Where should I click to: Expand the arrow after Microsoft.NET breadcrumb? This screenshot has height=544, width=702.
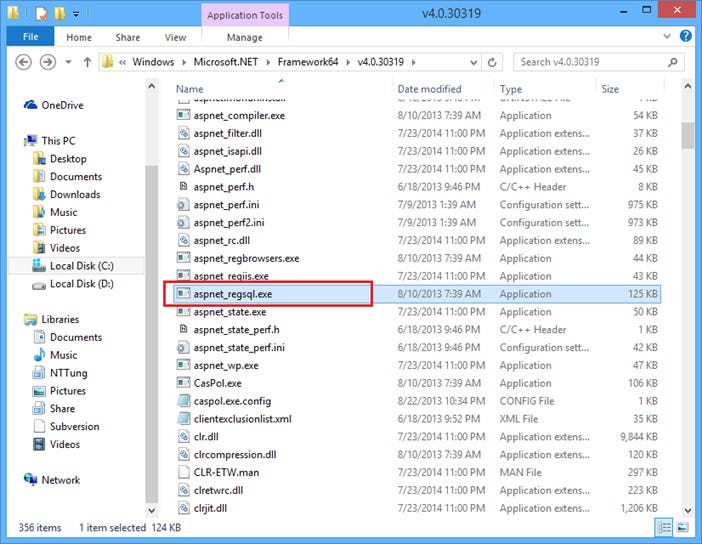coord(268,62)
